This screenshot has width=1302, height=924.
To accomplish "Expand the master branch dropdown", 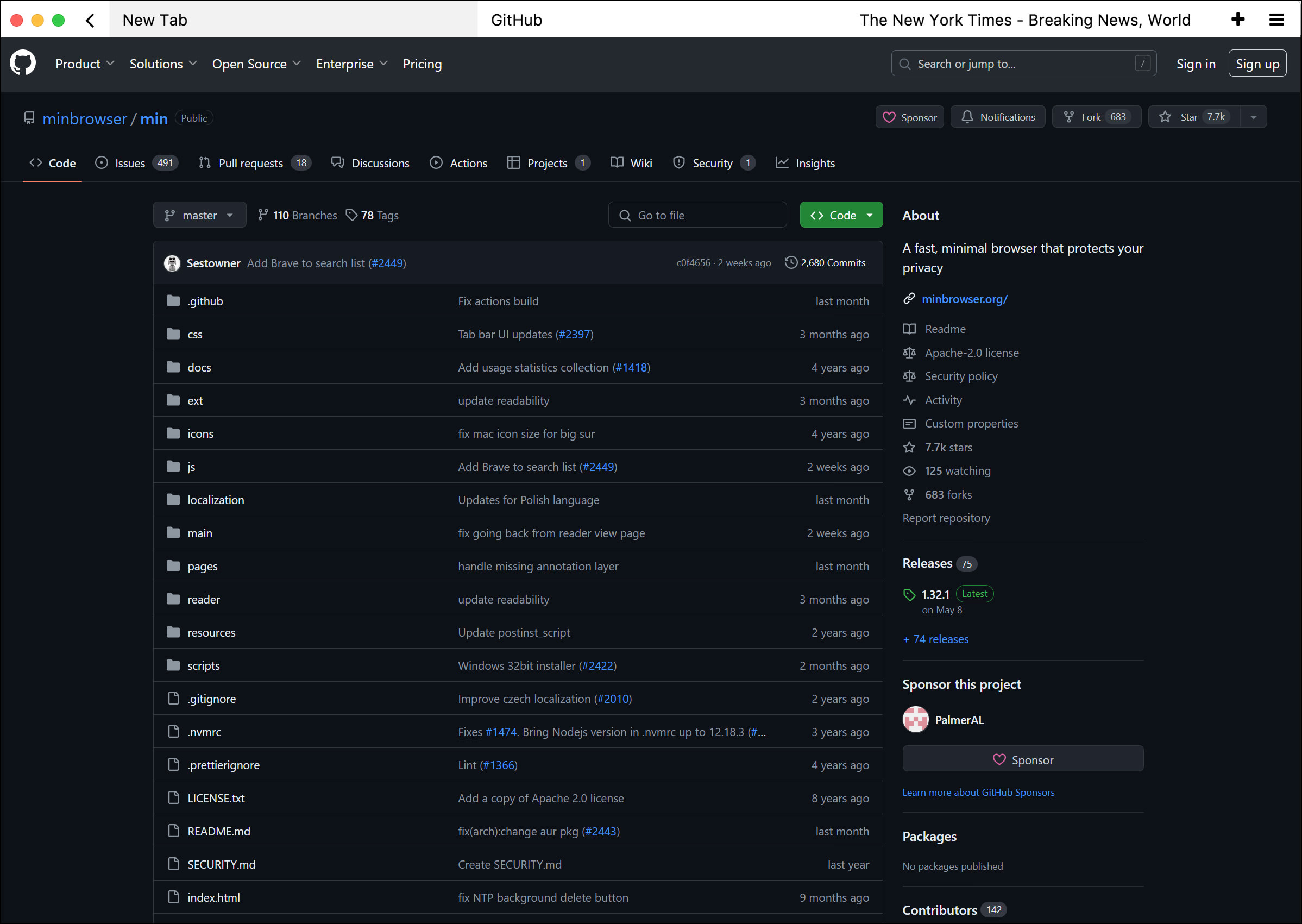I will click(x=200, y=215).
